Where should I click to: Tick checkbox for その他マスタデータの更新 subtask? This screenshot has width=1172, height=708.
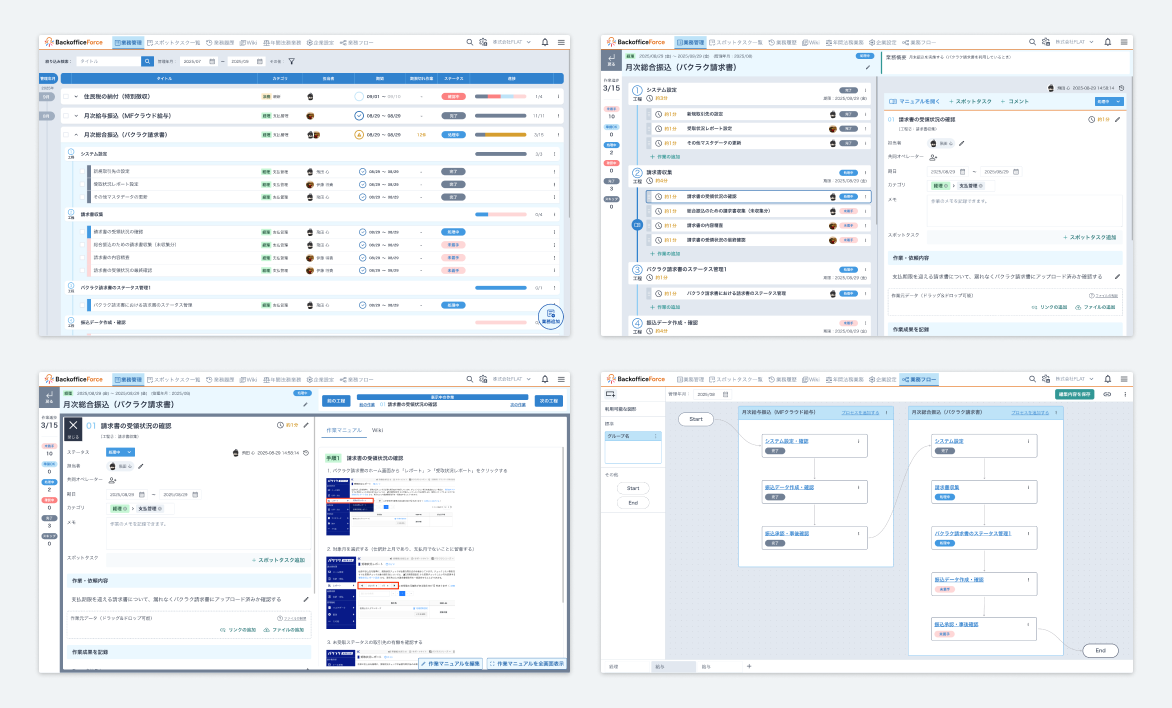(82, 197)
